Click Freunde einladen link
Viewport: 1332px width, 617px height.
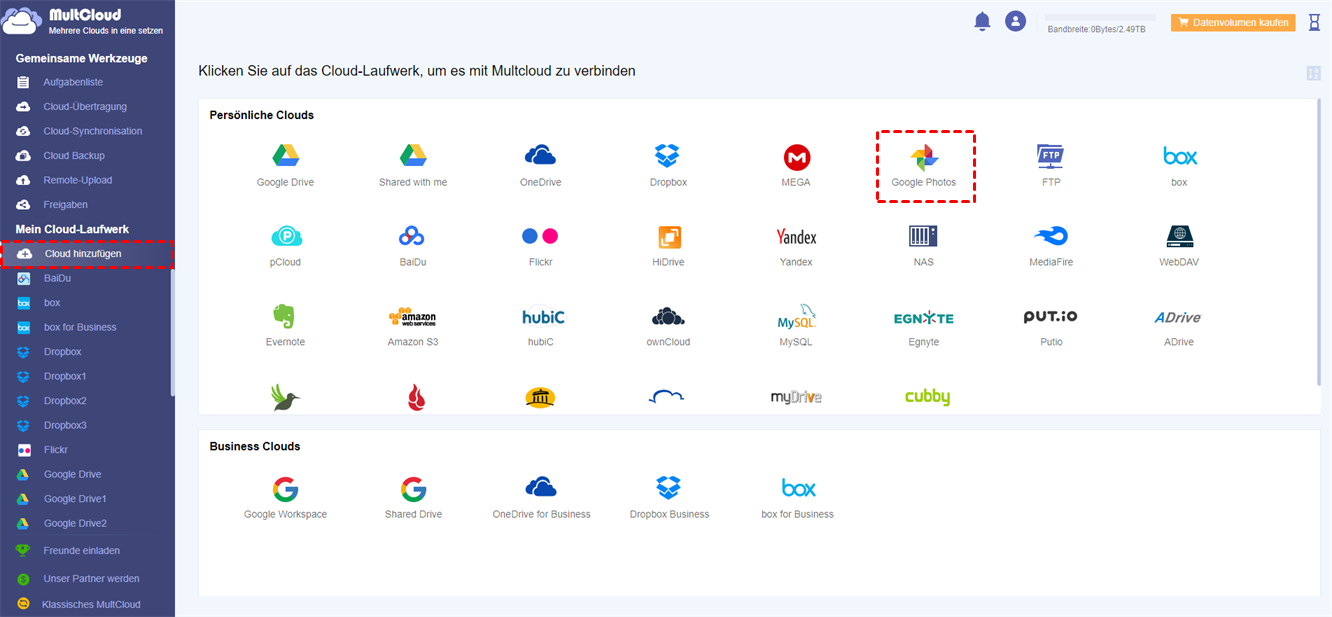click(82, 550)
